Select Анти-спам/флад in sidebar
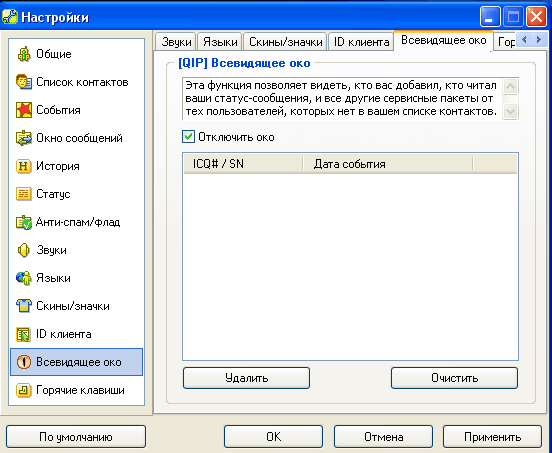 pos(76,222)
